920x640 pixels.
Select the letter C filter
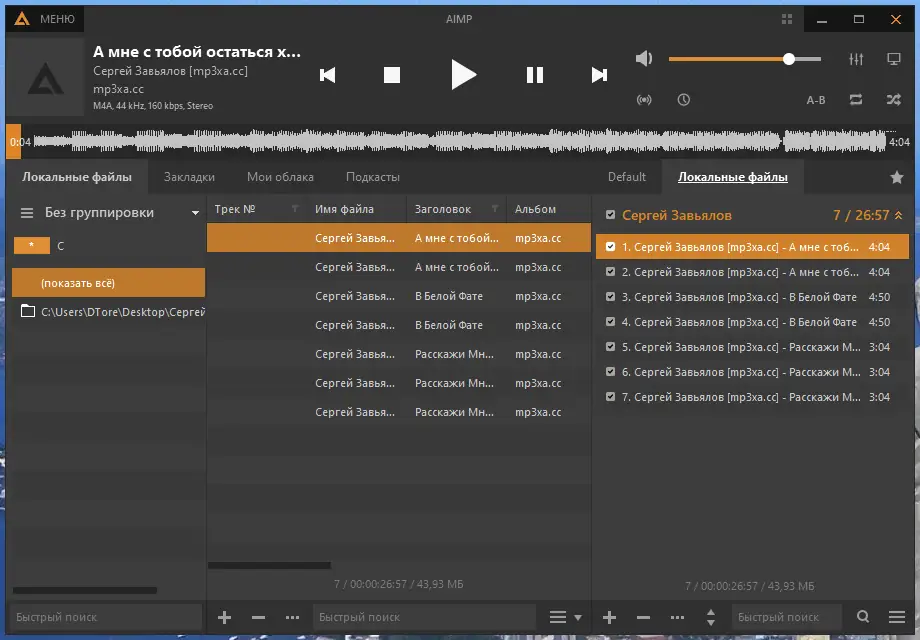[60, 246]
